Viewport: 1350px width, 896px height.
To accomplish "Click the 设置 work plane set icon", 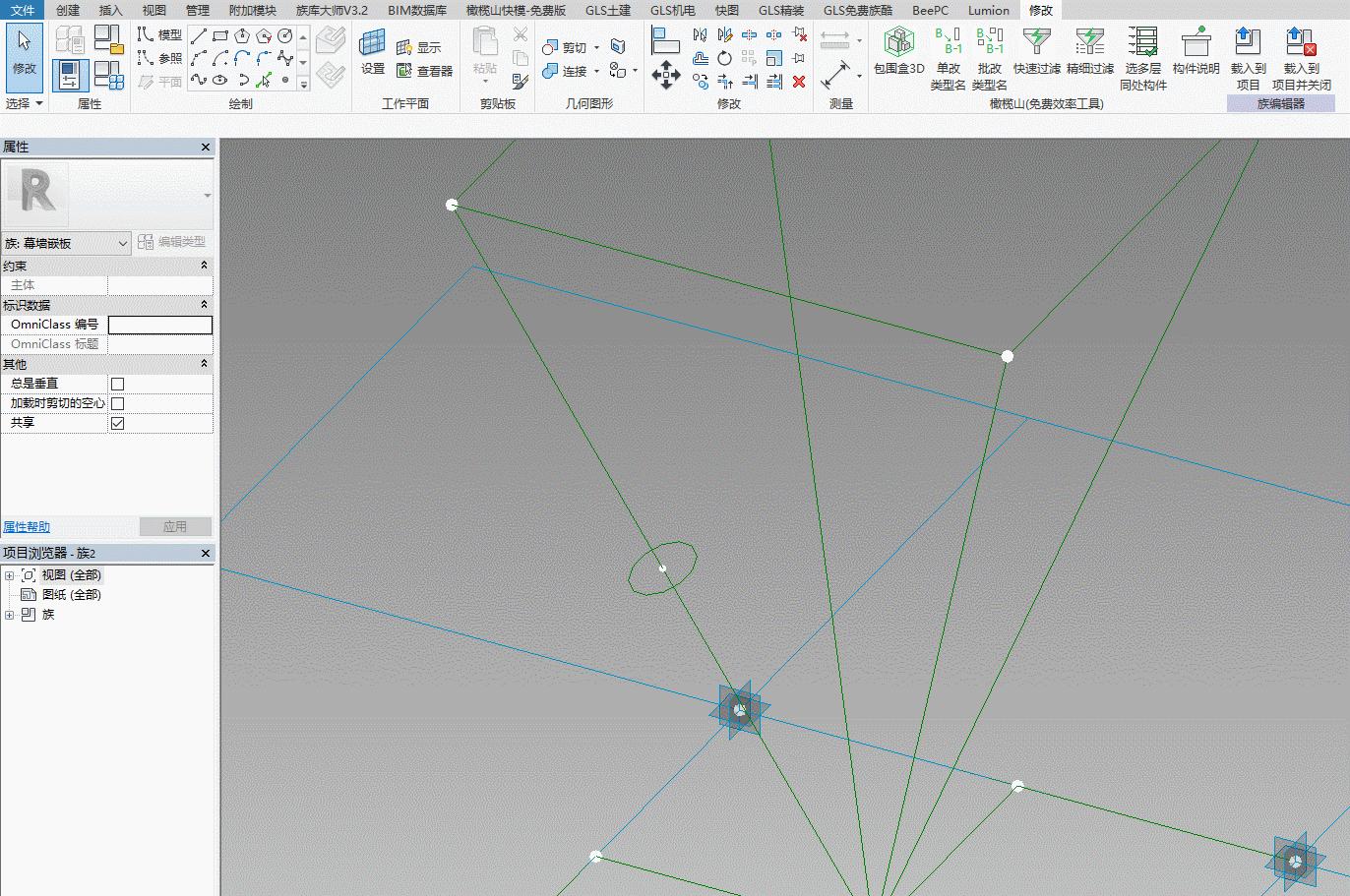I will coord(373,51).
